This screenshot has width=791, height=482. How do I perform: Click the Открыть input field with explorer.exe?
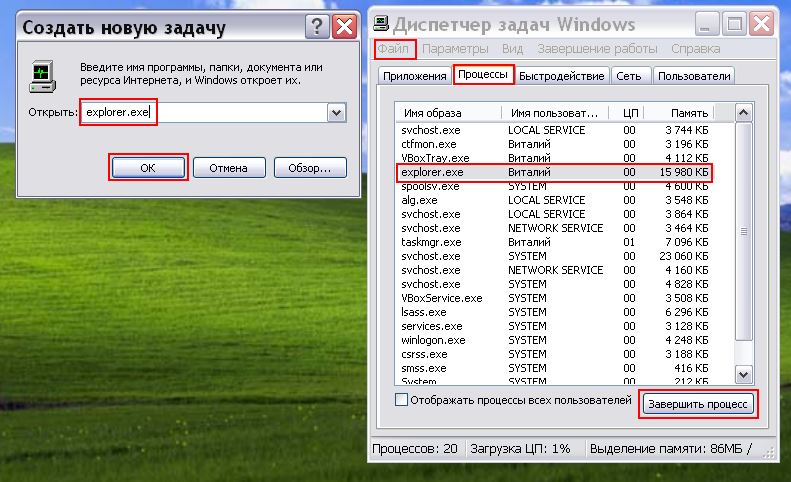pyautogui.click(x=204, y=112)
